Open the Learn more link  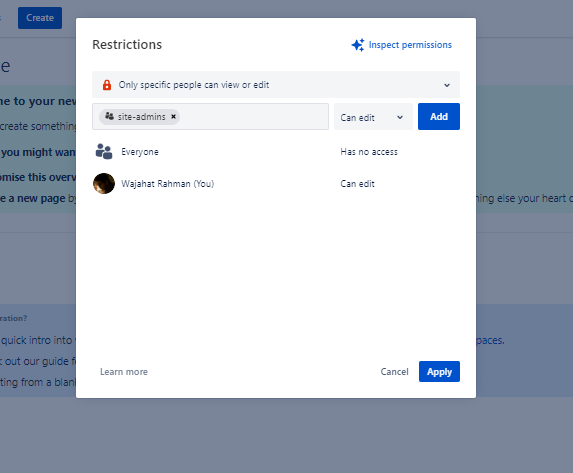[124, 372]
